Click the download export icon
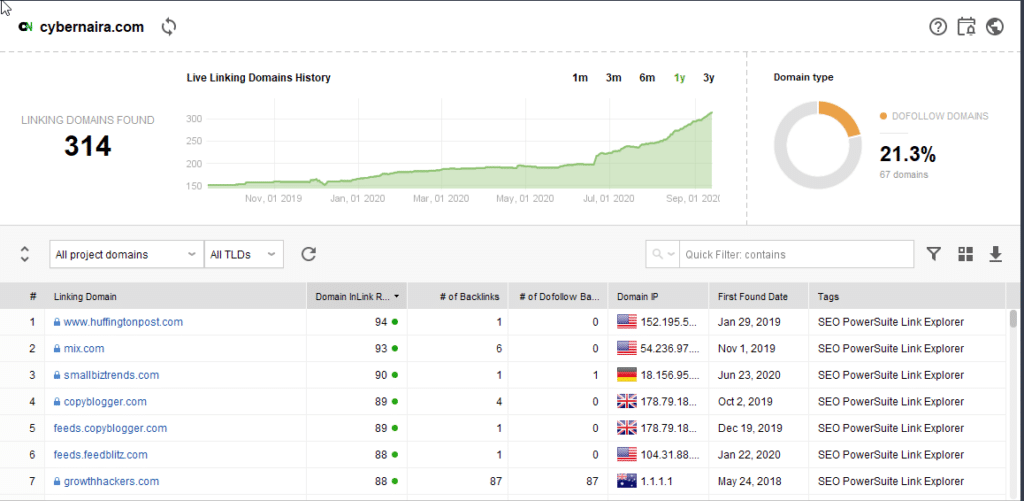 coord(995,254)
